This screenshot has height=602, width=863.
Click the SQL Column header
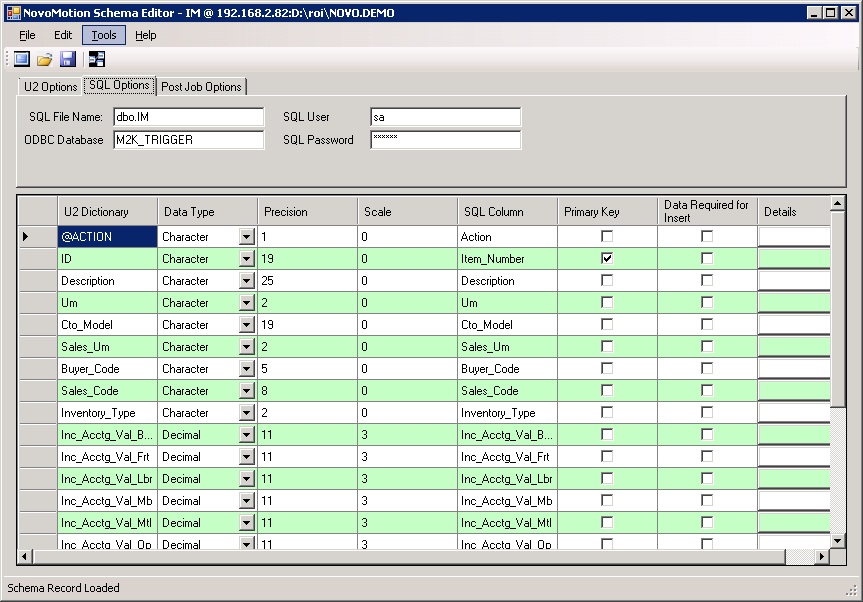point(507,212)
